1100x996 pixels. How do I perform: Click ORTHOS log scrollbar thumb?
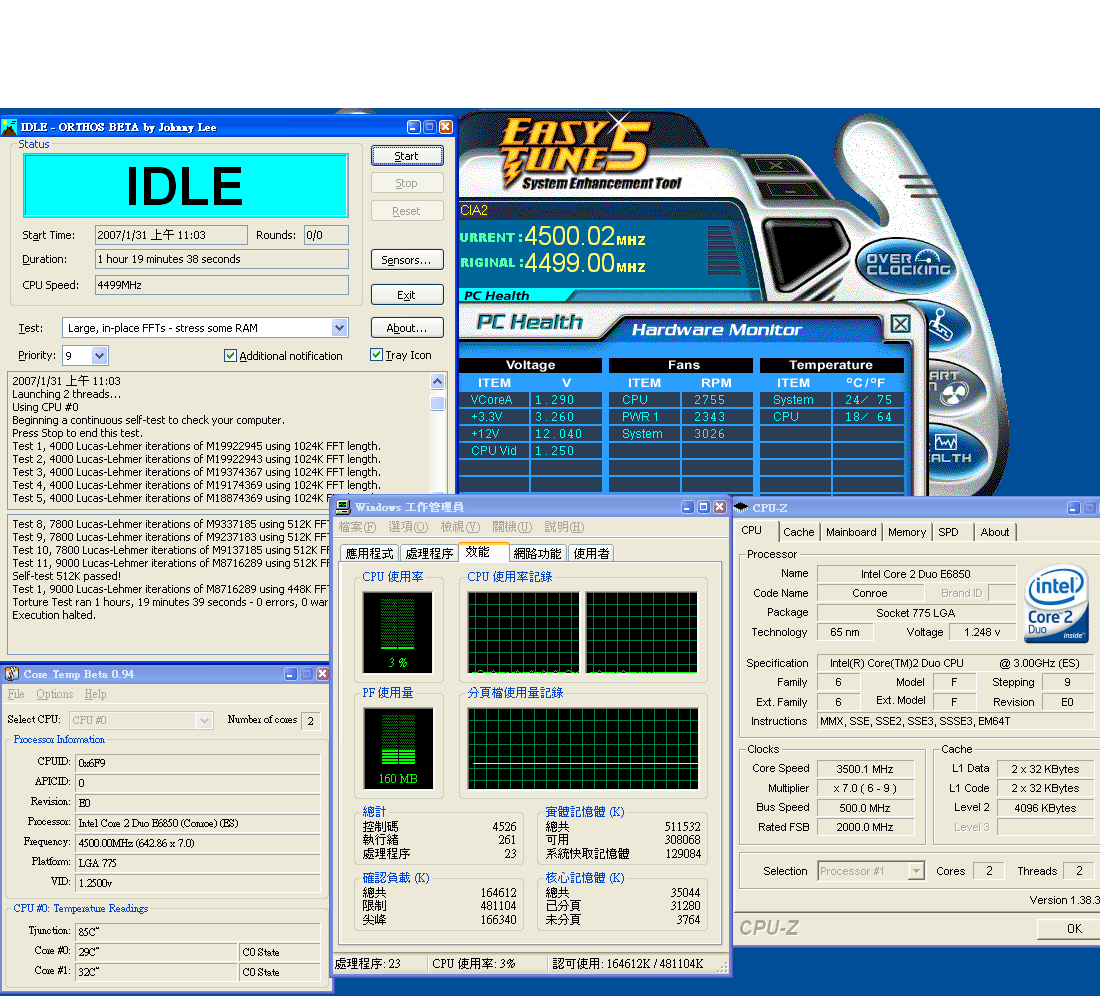438,403
